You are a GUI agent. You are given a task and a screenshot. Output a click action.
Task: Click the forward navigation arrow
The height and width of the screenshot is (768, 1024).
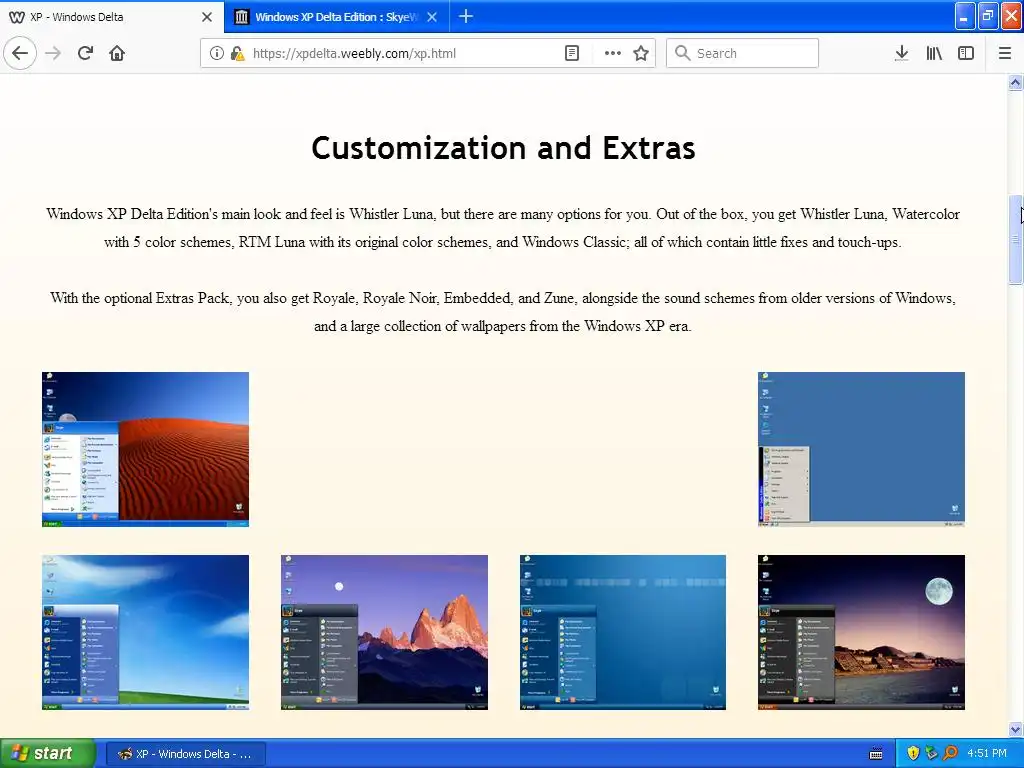click(x=53, y=53)
